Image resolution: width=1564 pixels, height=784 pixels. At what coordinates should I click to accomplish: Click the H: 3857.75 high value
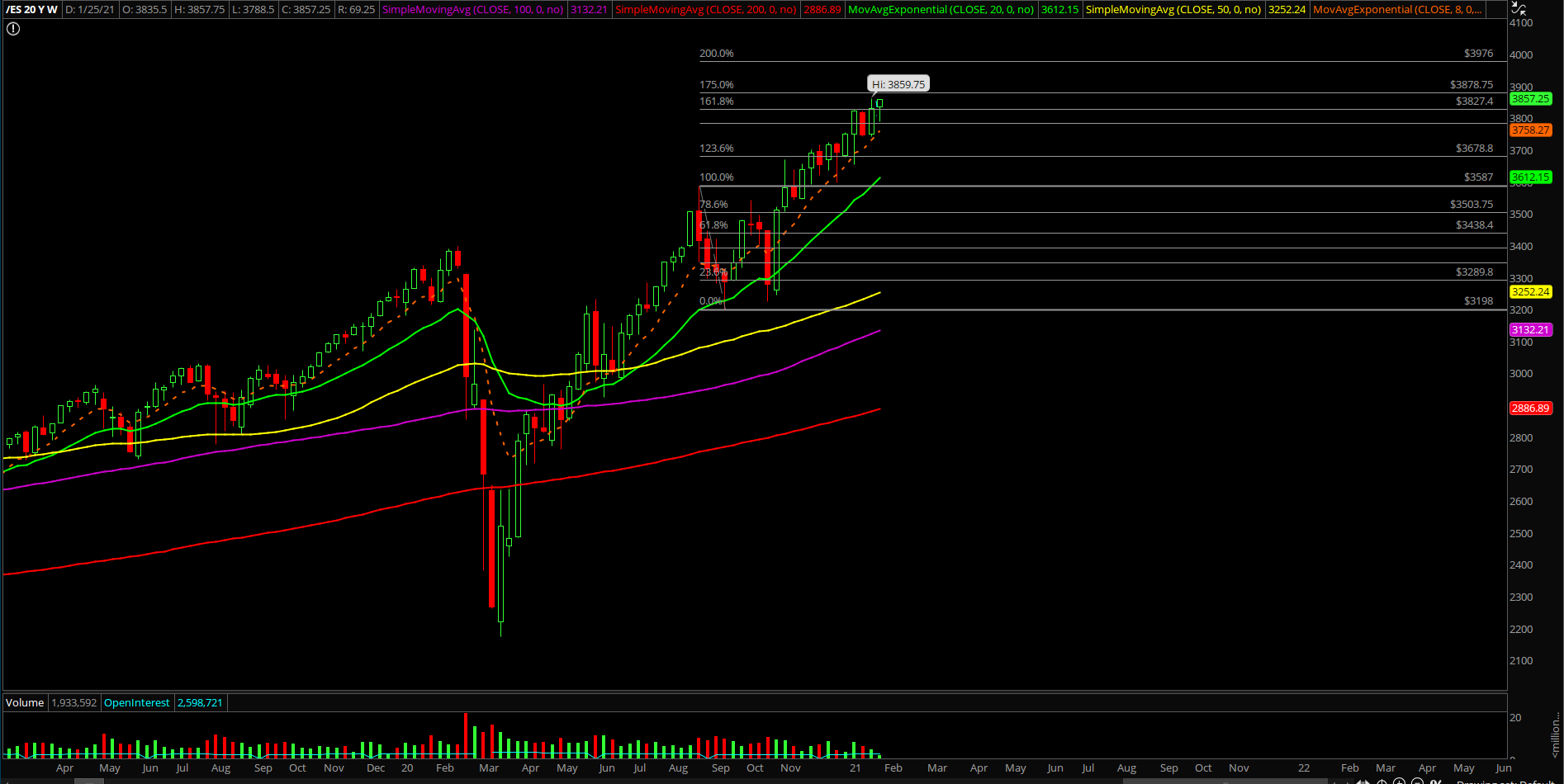click(x=199, y=10)
